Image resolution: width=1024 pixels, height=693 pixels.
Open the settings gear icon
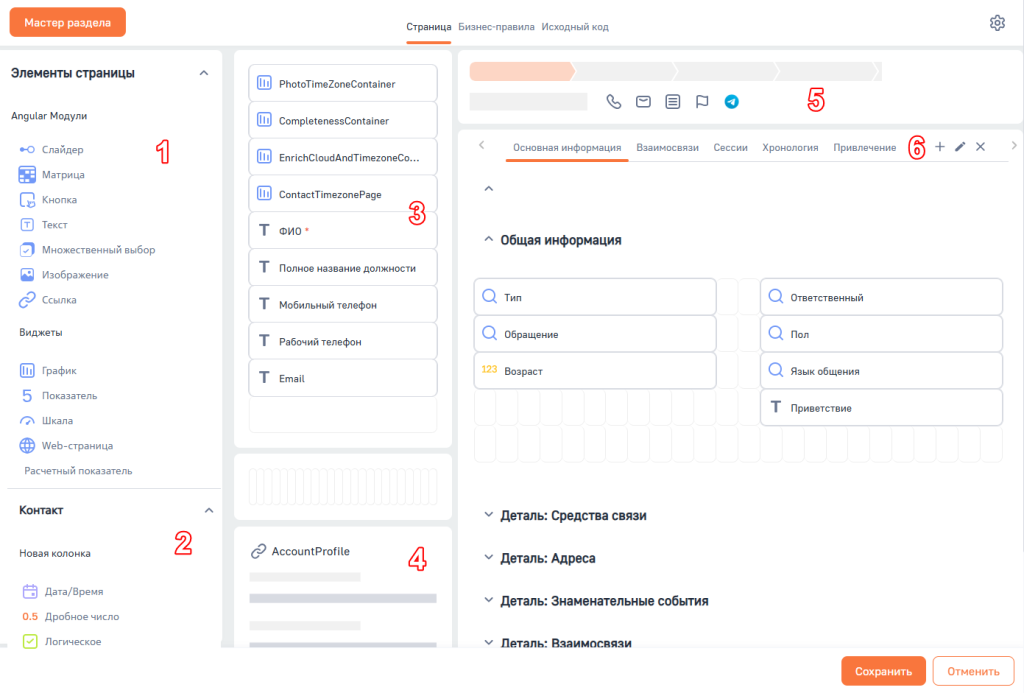996,23
